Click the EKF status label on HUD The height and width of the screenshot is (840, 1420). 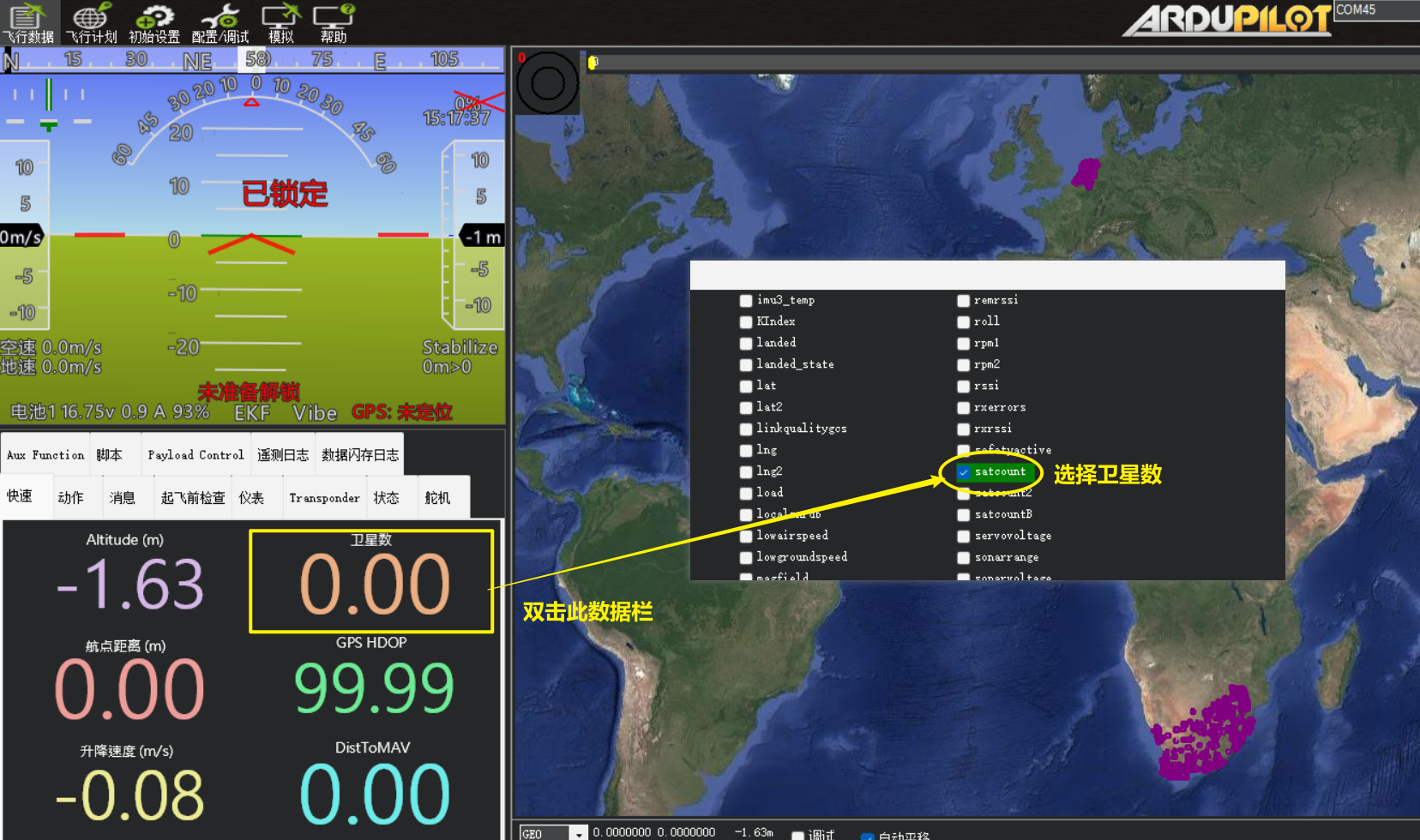[252, 413]
